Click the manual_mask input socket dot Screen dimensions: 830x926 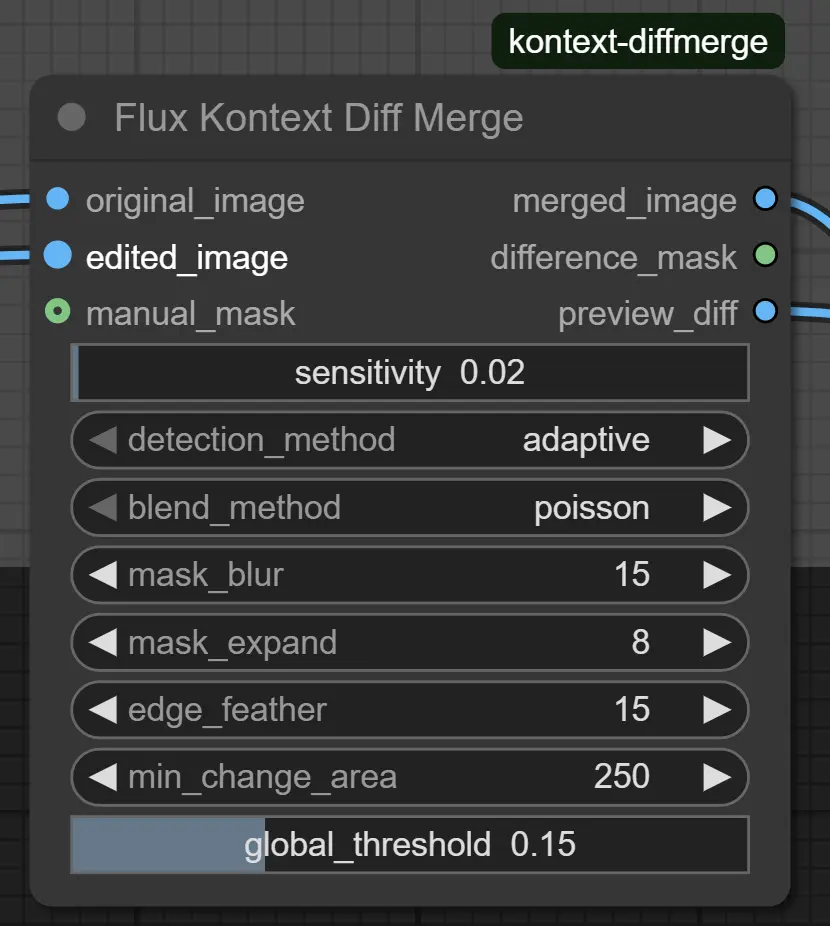pyautogui.click(x=58, y=313)
